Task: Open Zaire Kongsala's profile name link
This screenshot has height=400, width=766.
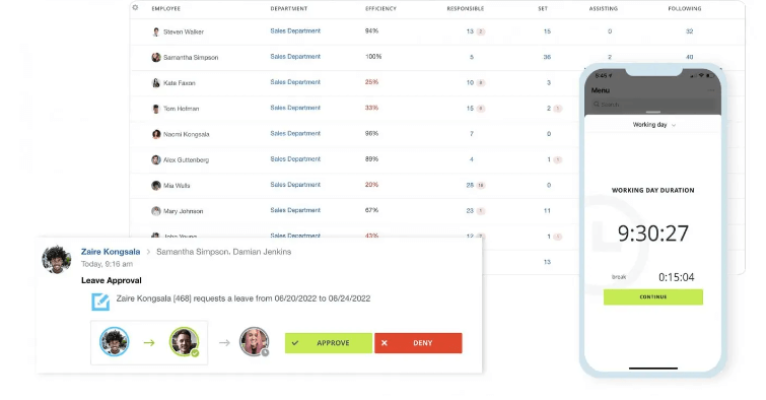Action: pyautogui.click(x=110, y=252)
